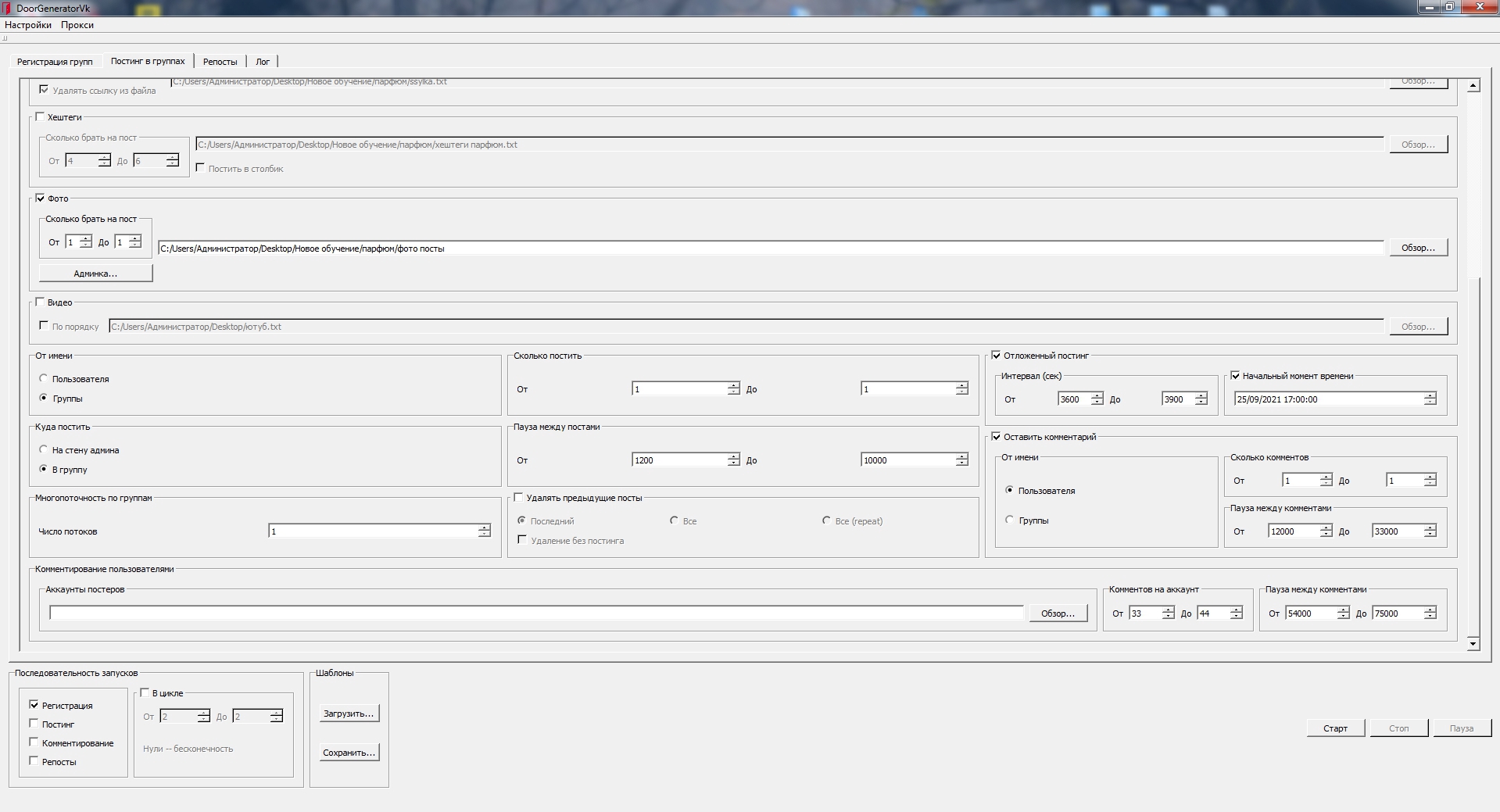
Task: Click the Число потоков spinner arrows
Action: point(484,531)
